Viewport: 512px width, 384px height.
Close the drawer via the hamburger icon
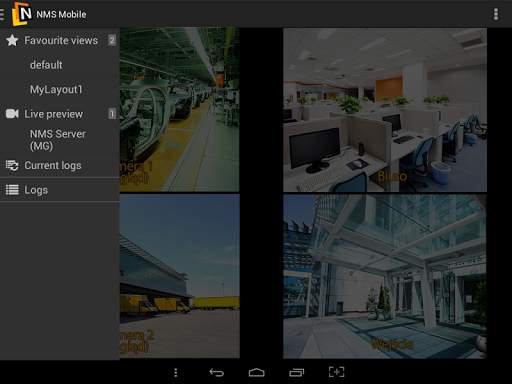pyautogui.click(x=2, y=14)
